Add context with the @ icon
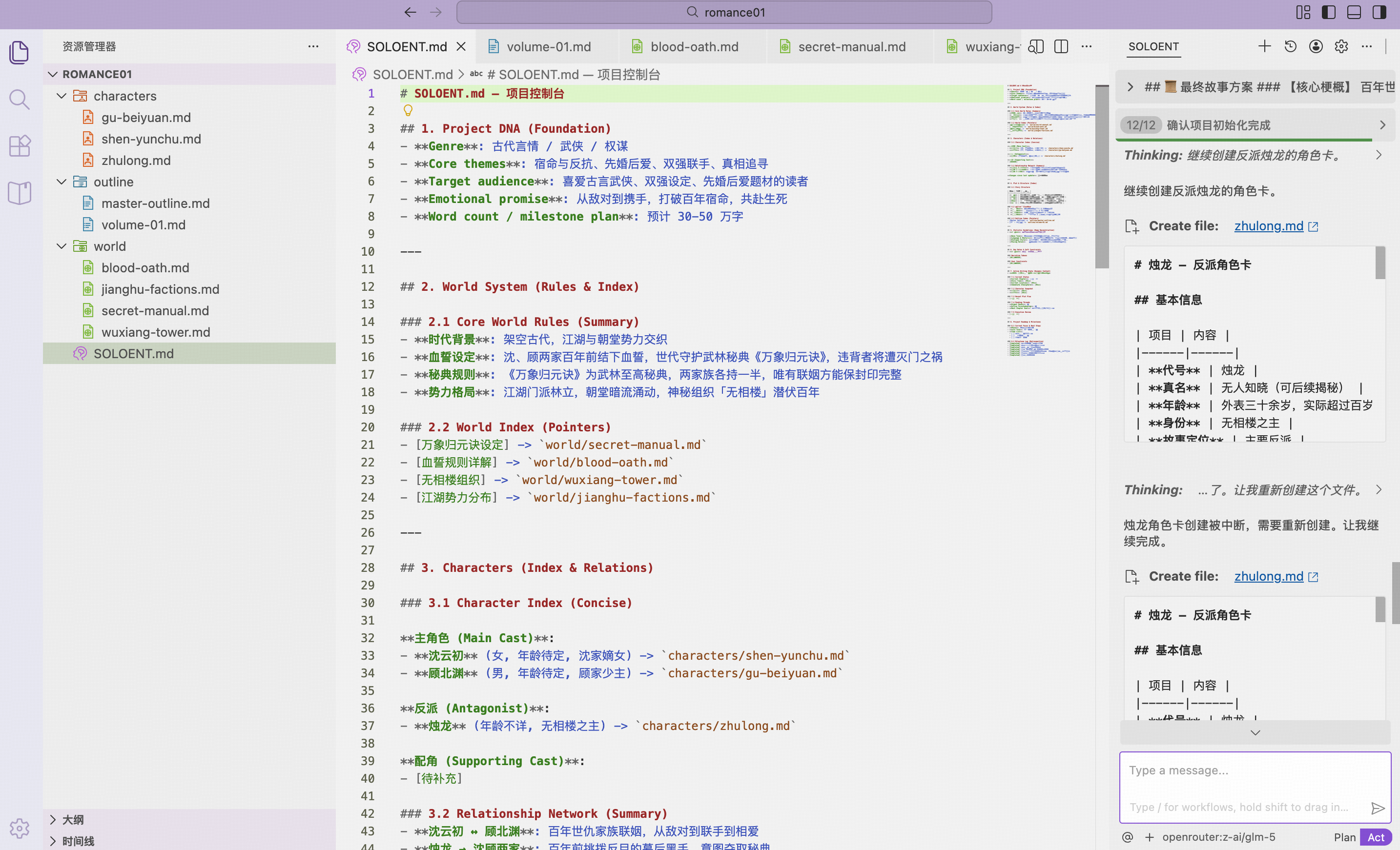This screenshot has width=1400, height=850. point(1128,837)
